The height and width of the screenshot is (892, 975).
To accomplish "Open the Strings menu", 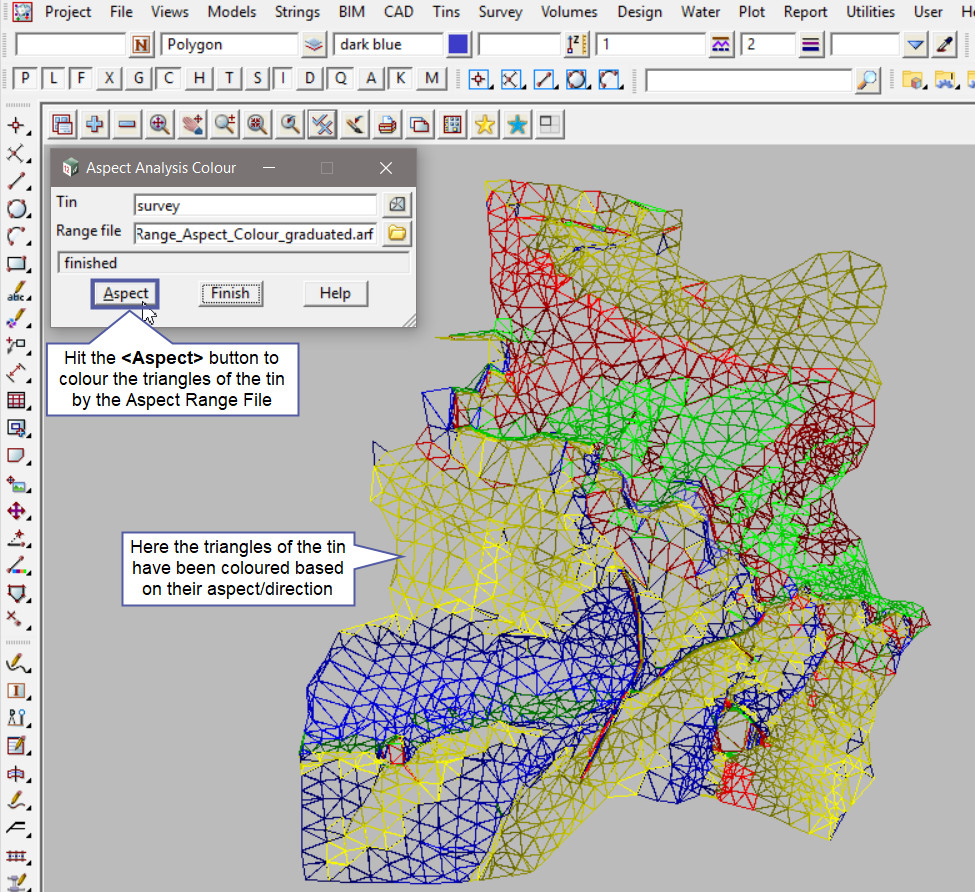I will 295,12.
